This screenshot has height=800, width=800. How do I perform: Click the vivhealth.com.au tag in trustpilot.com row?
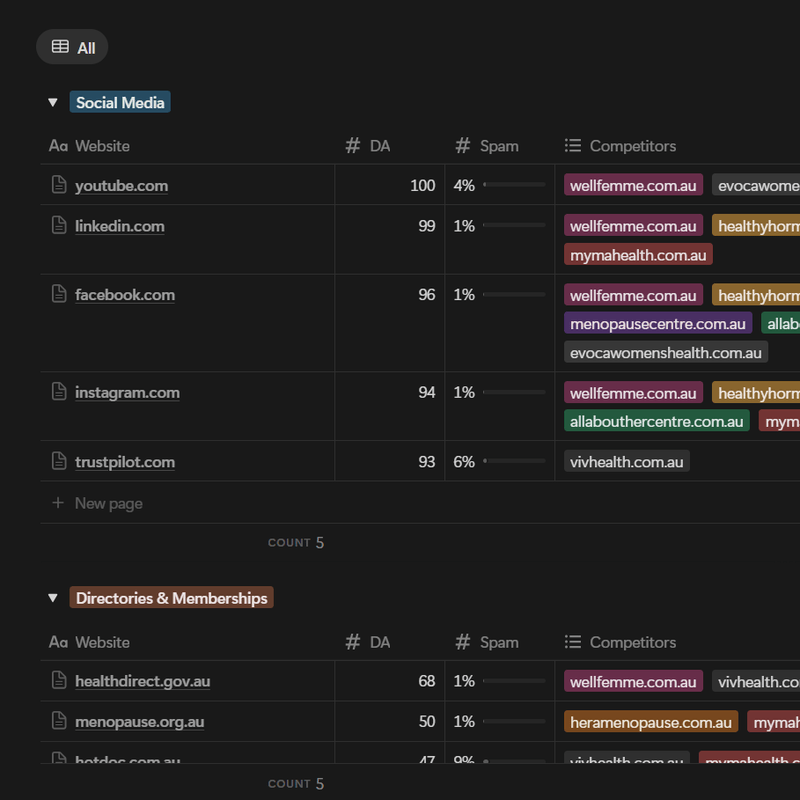[x=627, y=462]
